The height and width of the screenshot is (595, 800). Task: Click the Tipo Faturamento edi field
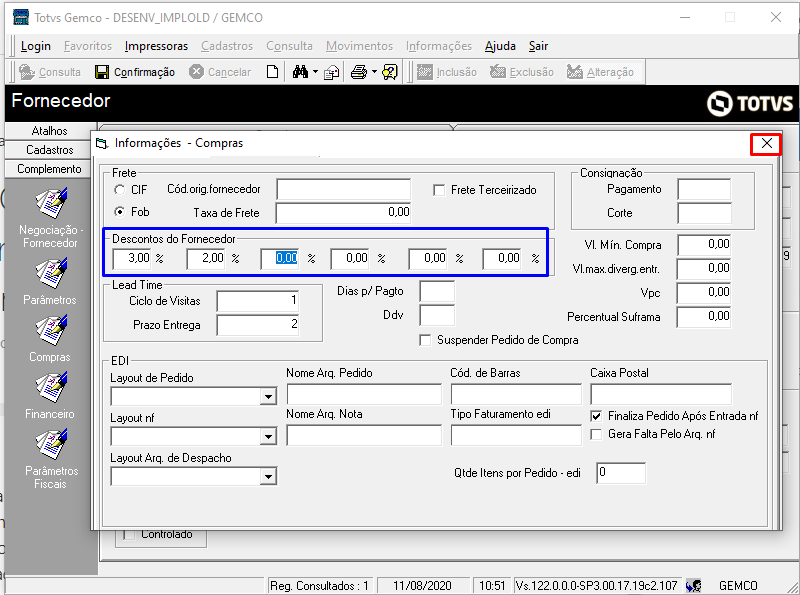516,435
